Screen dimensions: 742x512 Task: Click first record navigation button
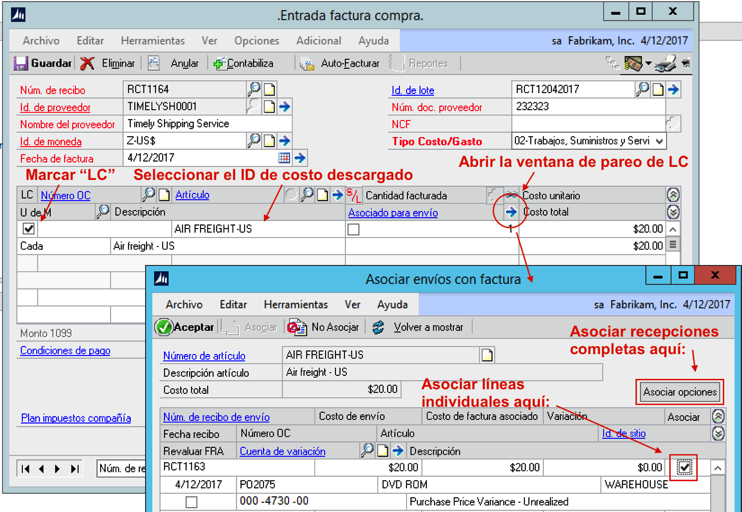[x=26, y=468]
